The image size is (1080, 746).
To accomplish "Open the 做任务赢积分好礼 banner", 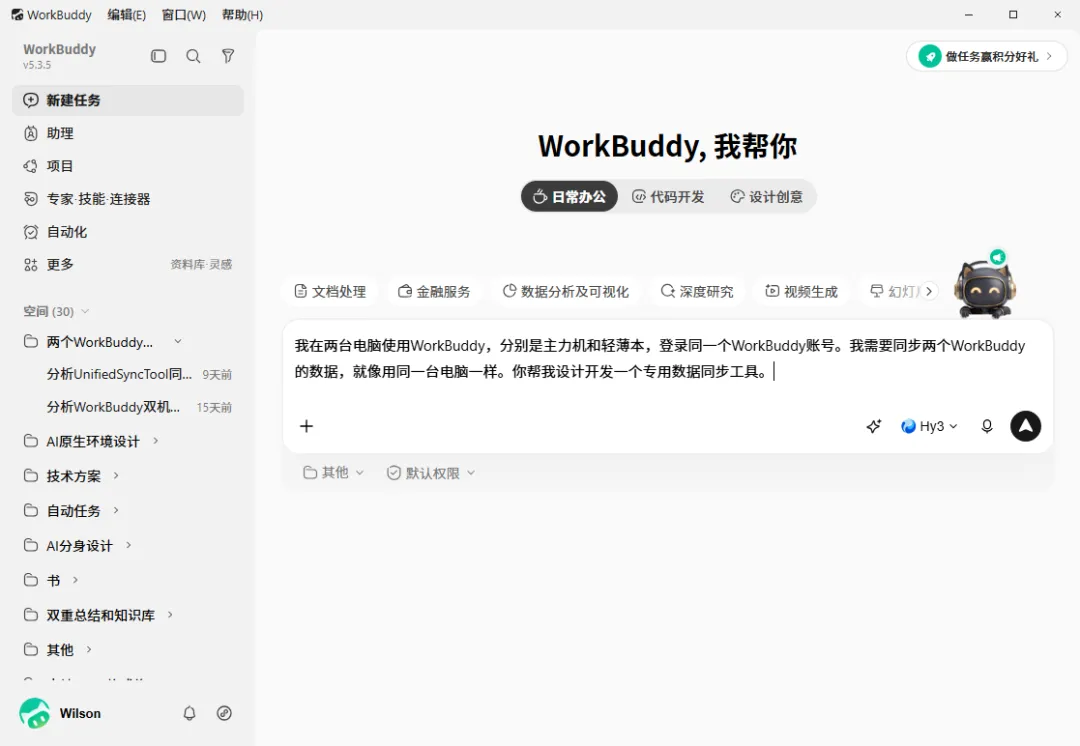I will click(x=986, y=56).
